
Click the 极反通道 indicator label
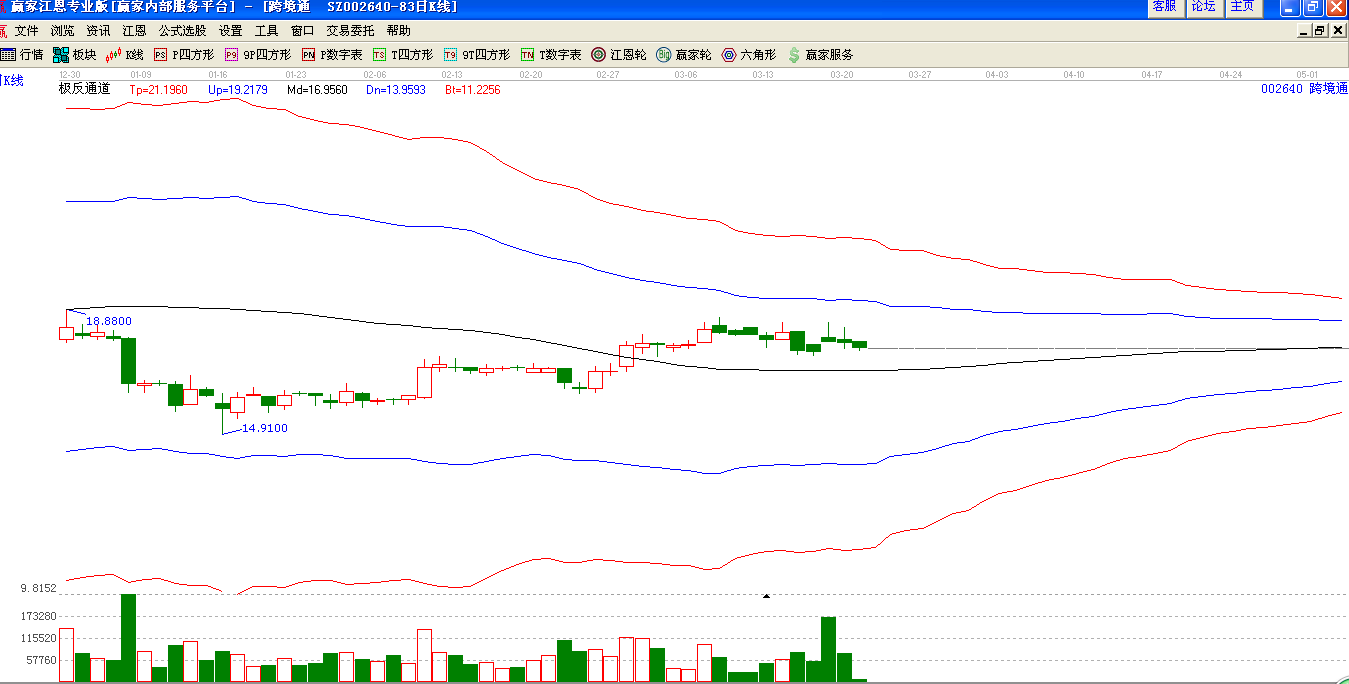coord(84,89)
